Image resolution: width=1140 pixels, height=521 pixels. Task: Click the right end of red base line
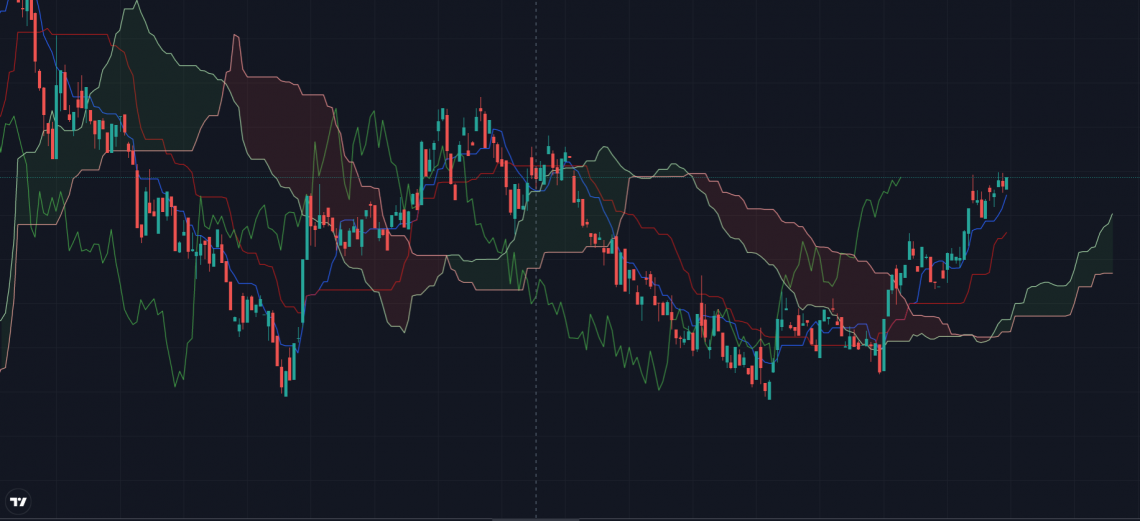click(1006, 234)
